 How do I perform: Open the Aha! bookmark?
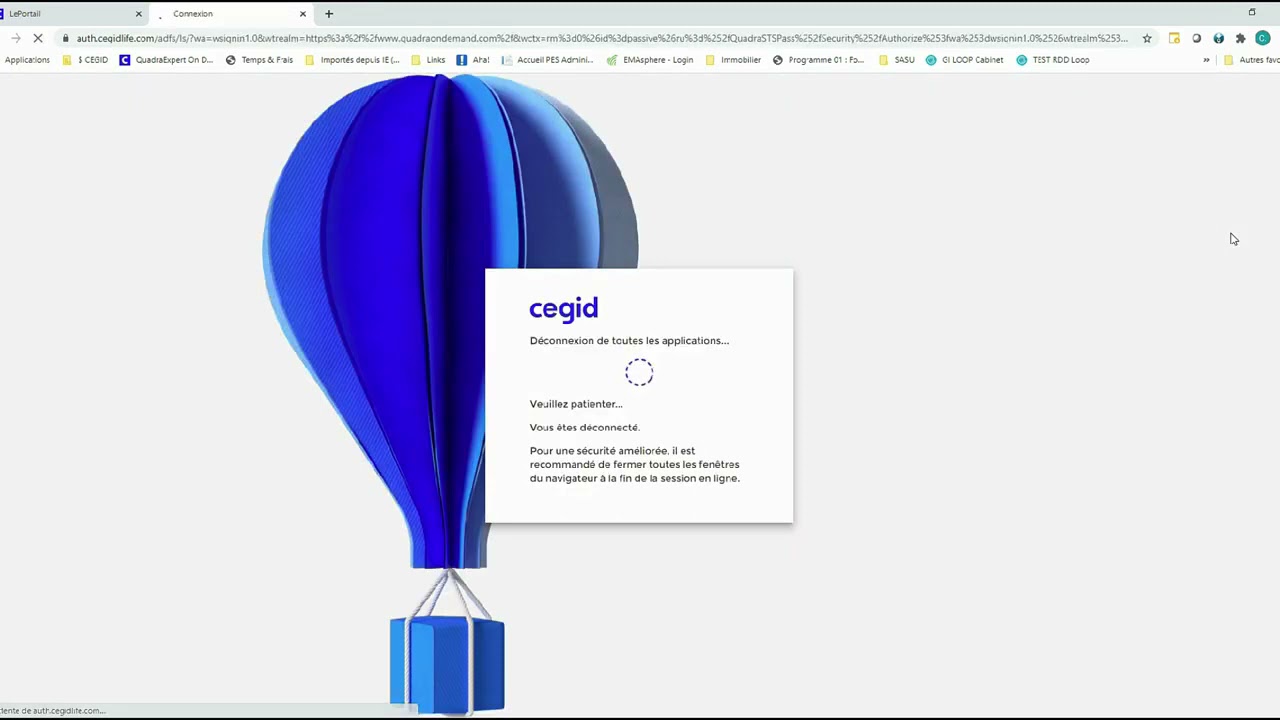point(473,60)
